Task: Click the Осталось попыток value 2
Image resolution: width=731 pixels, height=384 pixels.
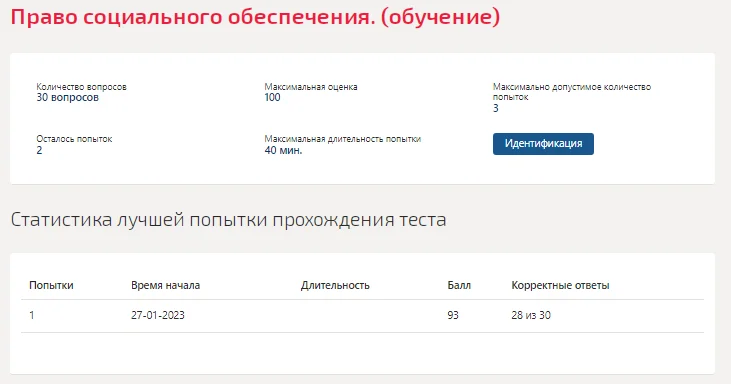Action: 39,150
